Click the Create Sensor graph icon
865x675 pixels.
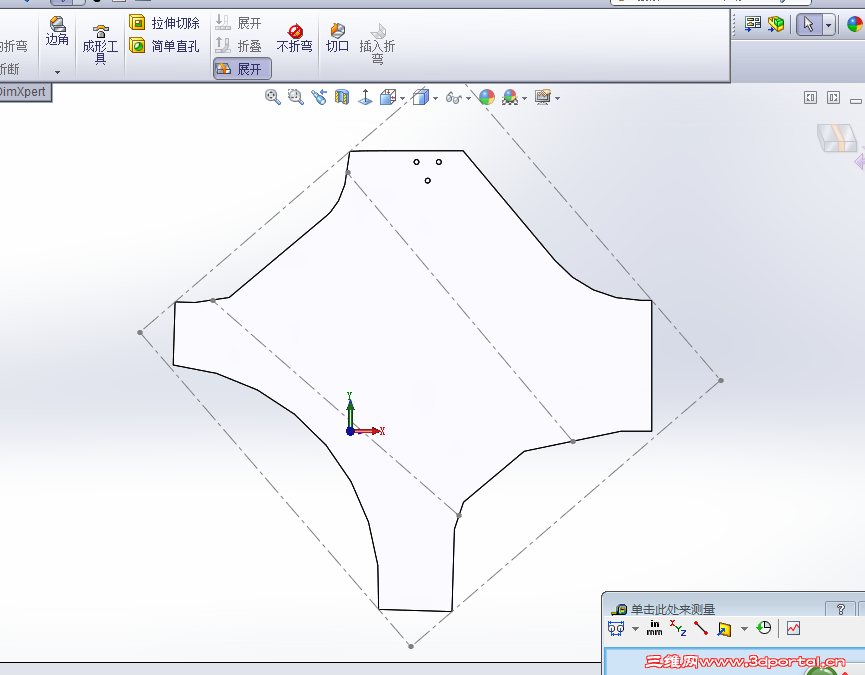(793, 628)
